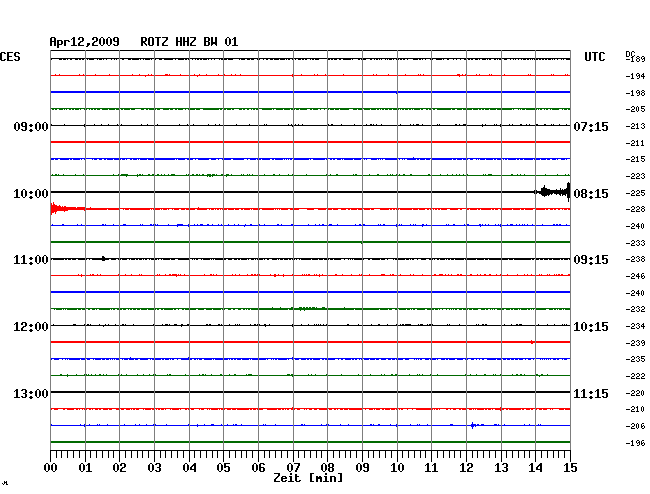Click the 11:15 UTC time label
The image size is (650, 494).
(x=591, y=393)
